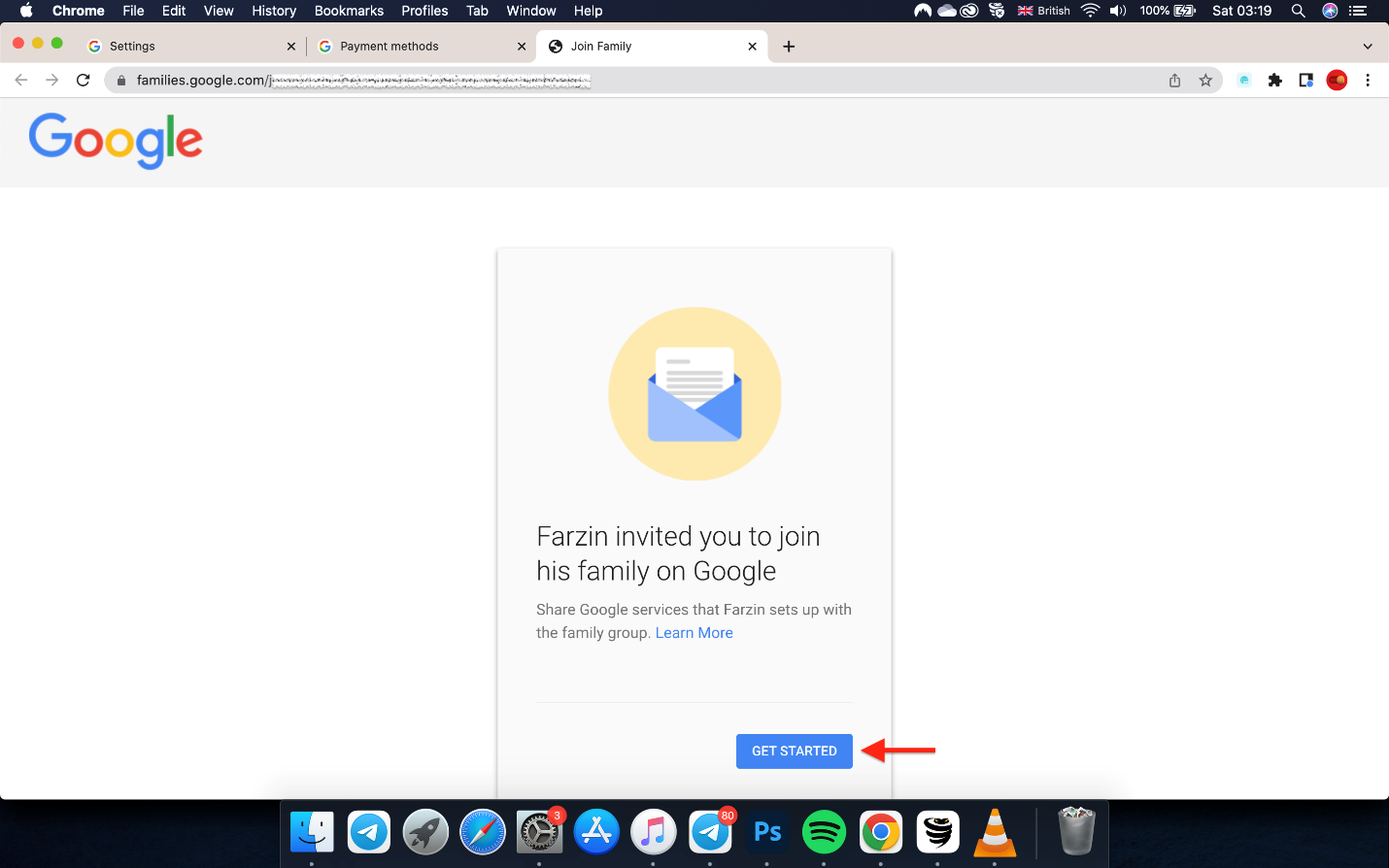Viewport: 1389px width, 868px height.
Task: Open Siri from the menu bar
Action: [1330, 11]
